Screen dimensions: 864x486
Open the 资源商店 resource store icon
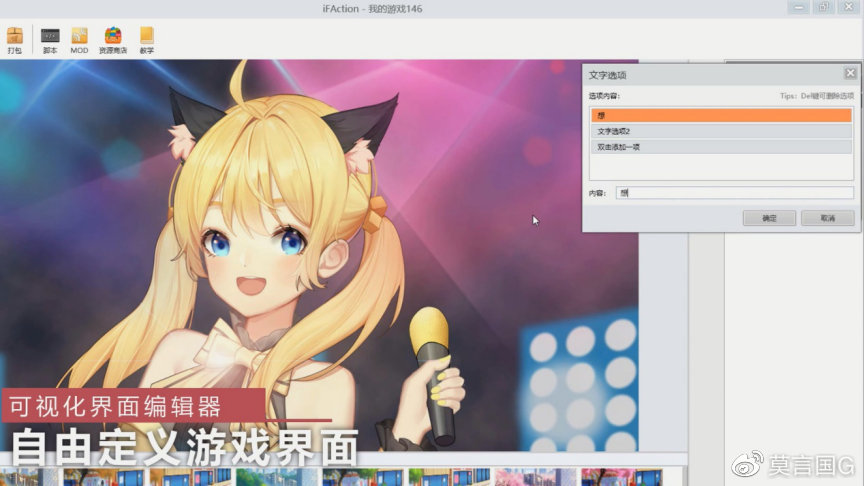click(x=113, y=40)
